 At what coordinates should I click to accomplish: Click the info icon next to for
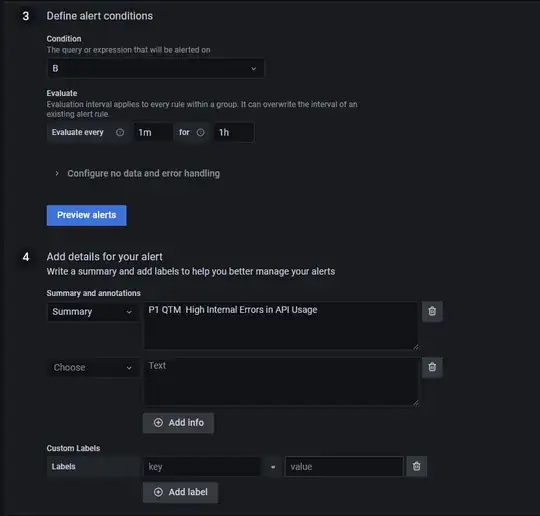click(200, 132)
